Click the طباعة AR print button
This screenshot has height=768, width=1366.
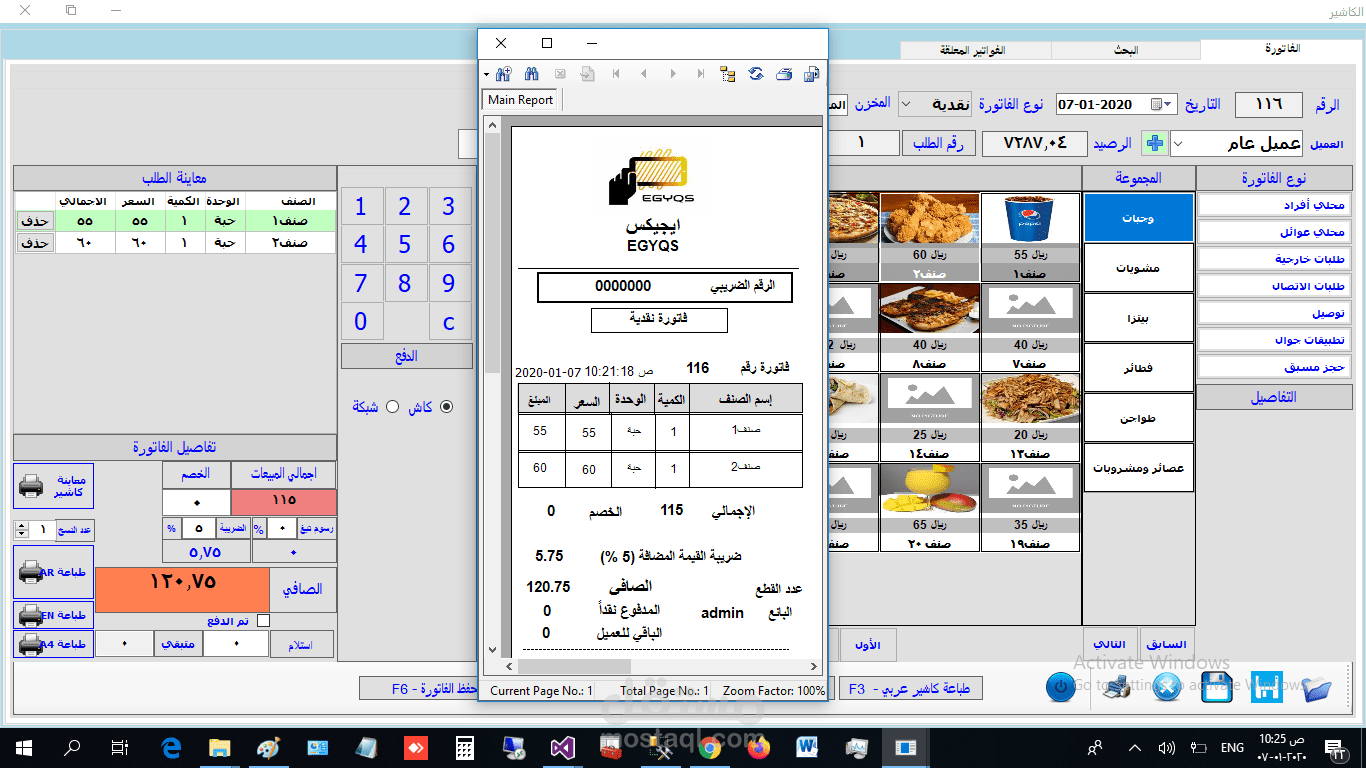pyautogui.click(x=54, y=572)
